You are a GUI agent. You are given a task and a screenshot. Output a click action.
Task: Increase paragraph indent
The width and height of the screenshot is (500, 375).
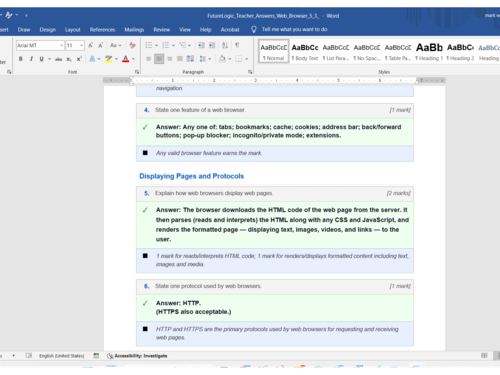(212, 45)
